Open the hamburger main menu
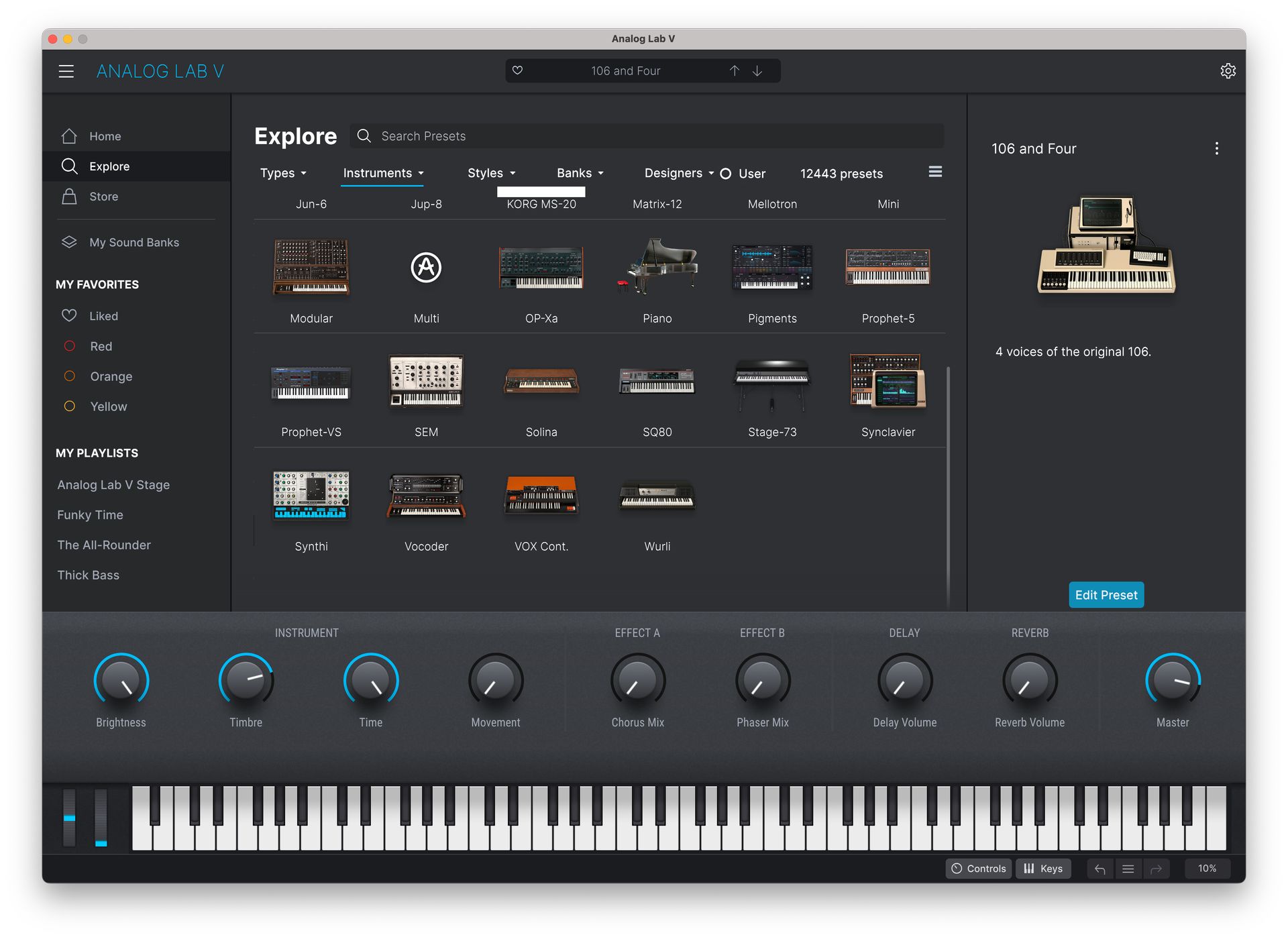 coord(66,71)
